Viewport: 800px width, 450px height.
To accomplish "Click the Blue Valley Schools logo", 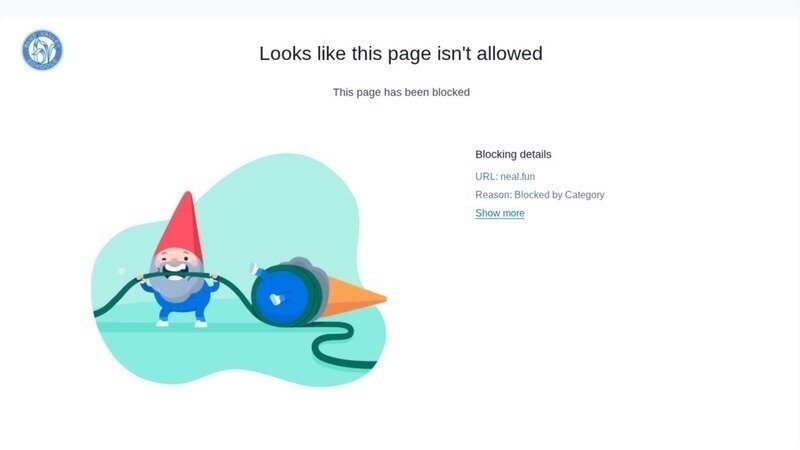I will pos(42,50).
